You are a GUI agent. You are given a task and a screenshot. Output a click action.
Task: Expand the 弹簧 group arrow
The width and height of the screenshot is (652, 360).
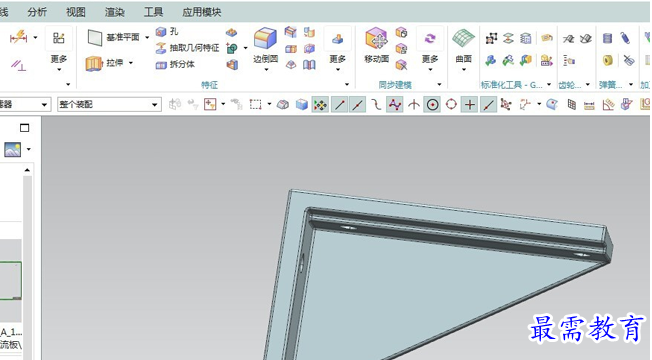(631, 84)
